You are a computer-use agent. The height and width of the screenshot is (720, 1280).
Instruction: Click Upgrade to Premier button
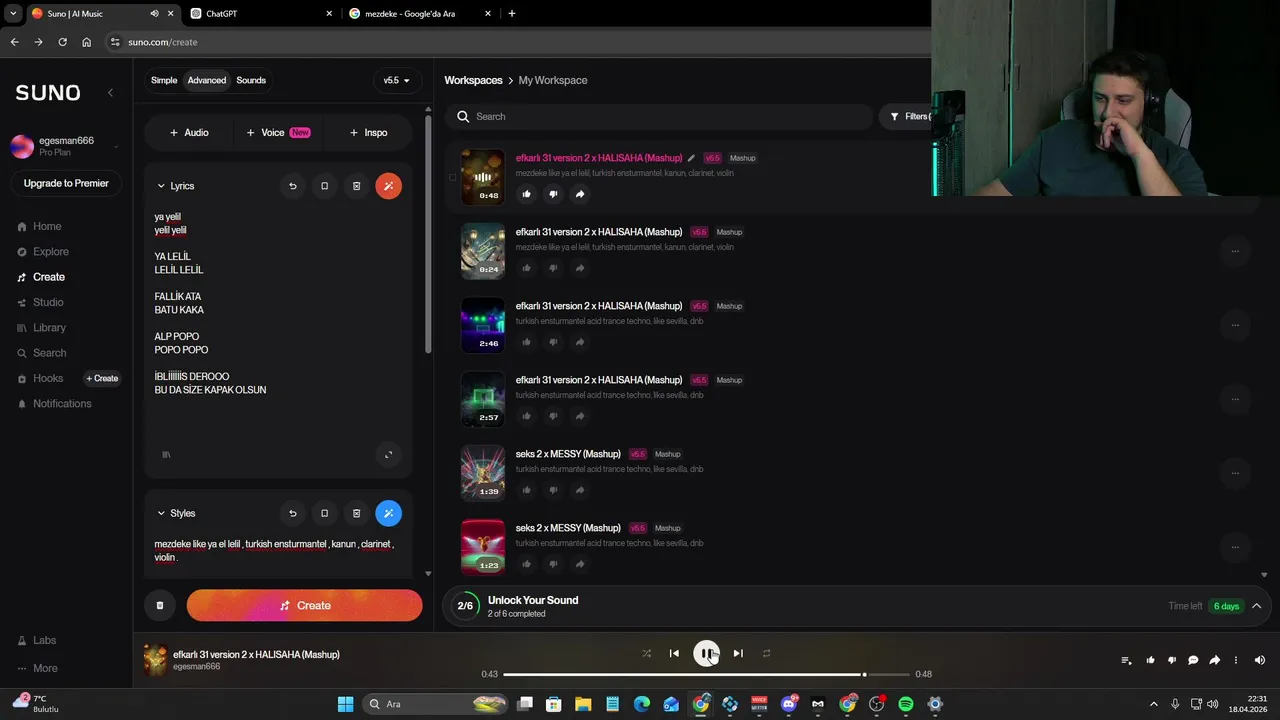tap(66, 183)
